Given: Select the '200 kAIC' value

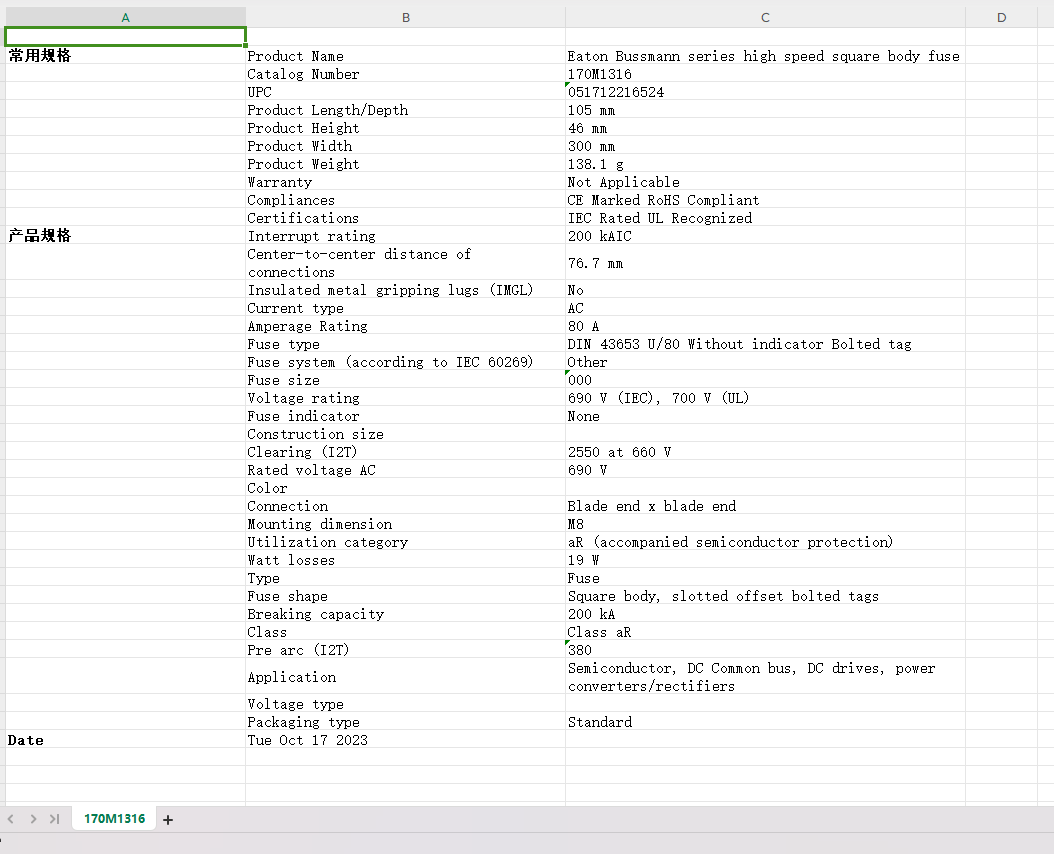Looking at the screenshot, I should tap(766, 236).
